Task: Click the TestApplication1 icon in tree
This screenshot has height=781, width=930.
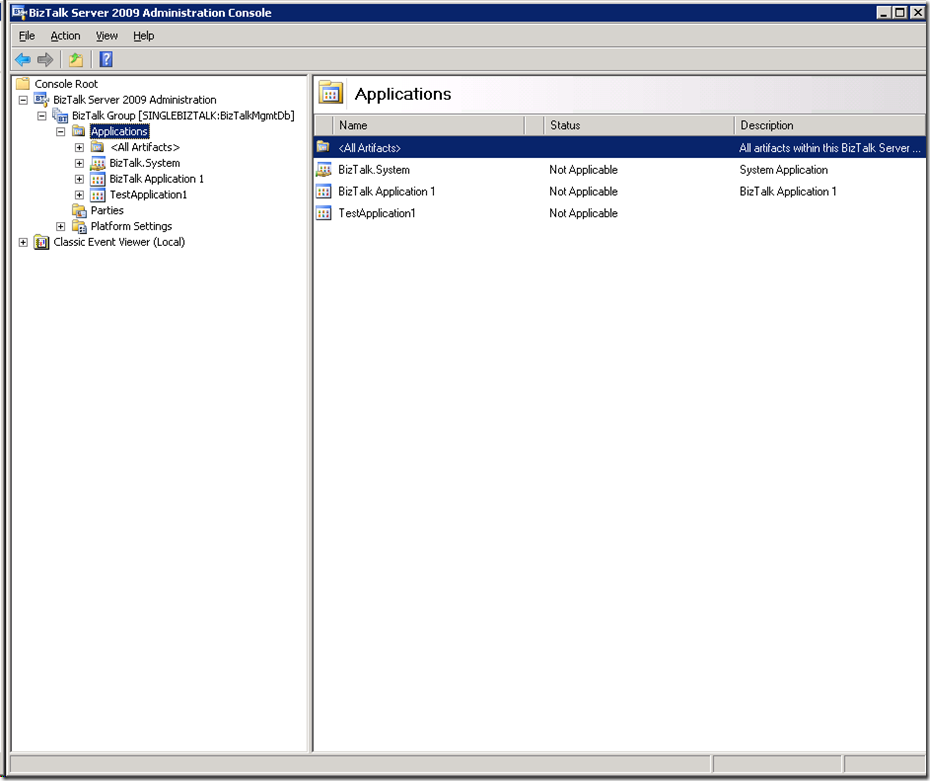Action: point(98,195)
